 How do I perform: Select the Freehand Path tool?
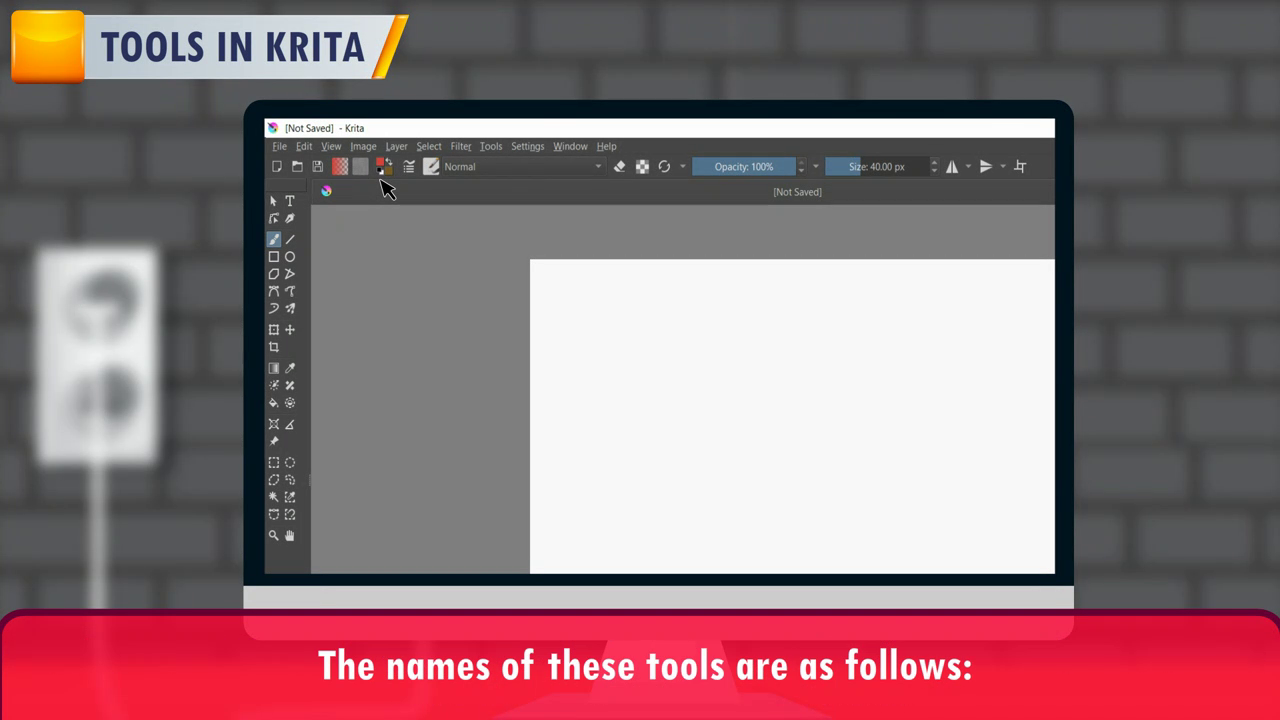[x=290, y=291]
